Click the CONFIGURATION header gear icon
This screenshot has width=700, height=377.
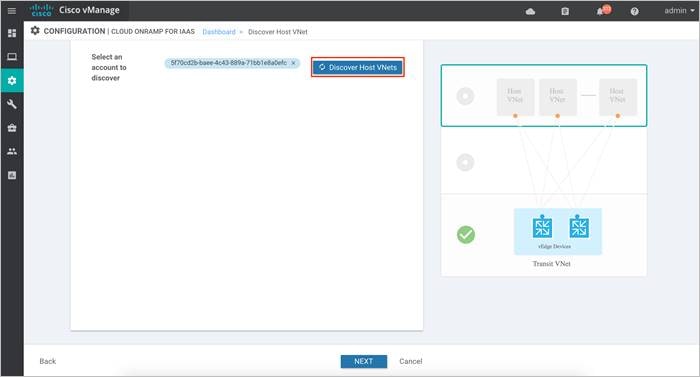[x=35, y=30]
